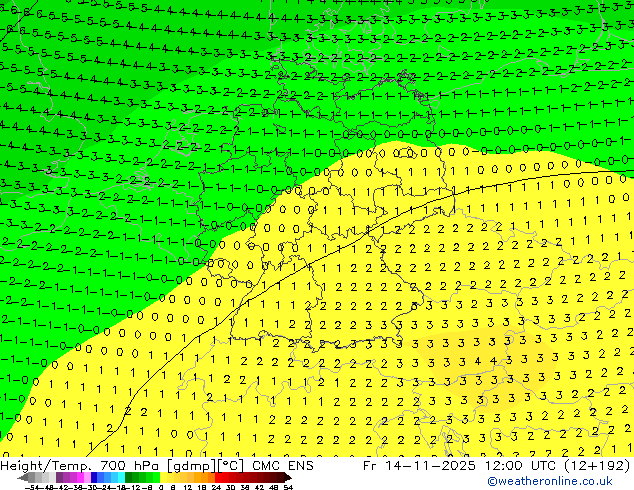Viewport: 634px width, 490px height.
Task: Click the '54' legend scale label at right end
Action: pyautogui.click(x=288, y=488)
